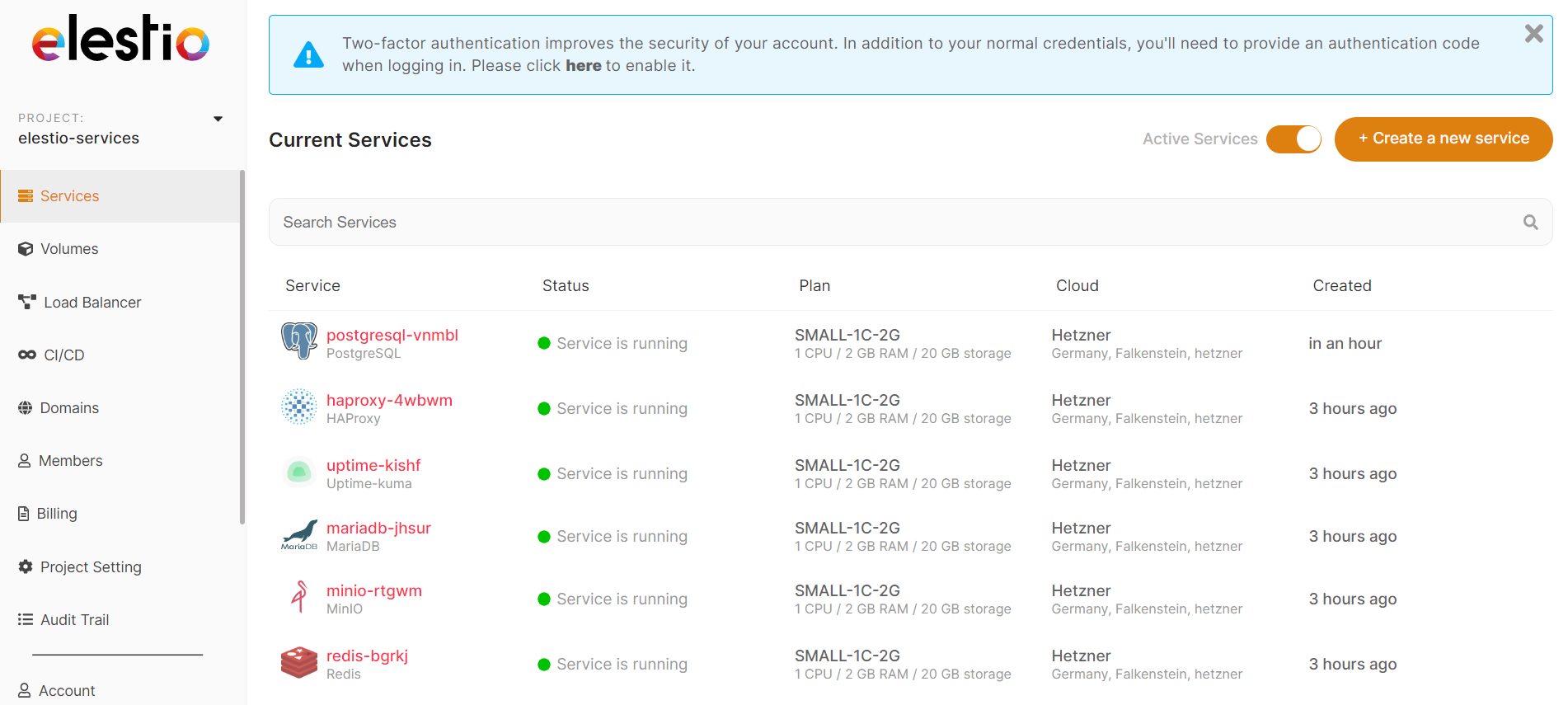Go to the CI/CD section
The height and width of the screenshot is (705, 1568).
(x=63, y=355)
